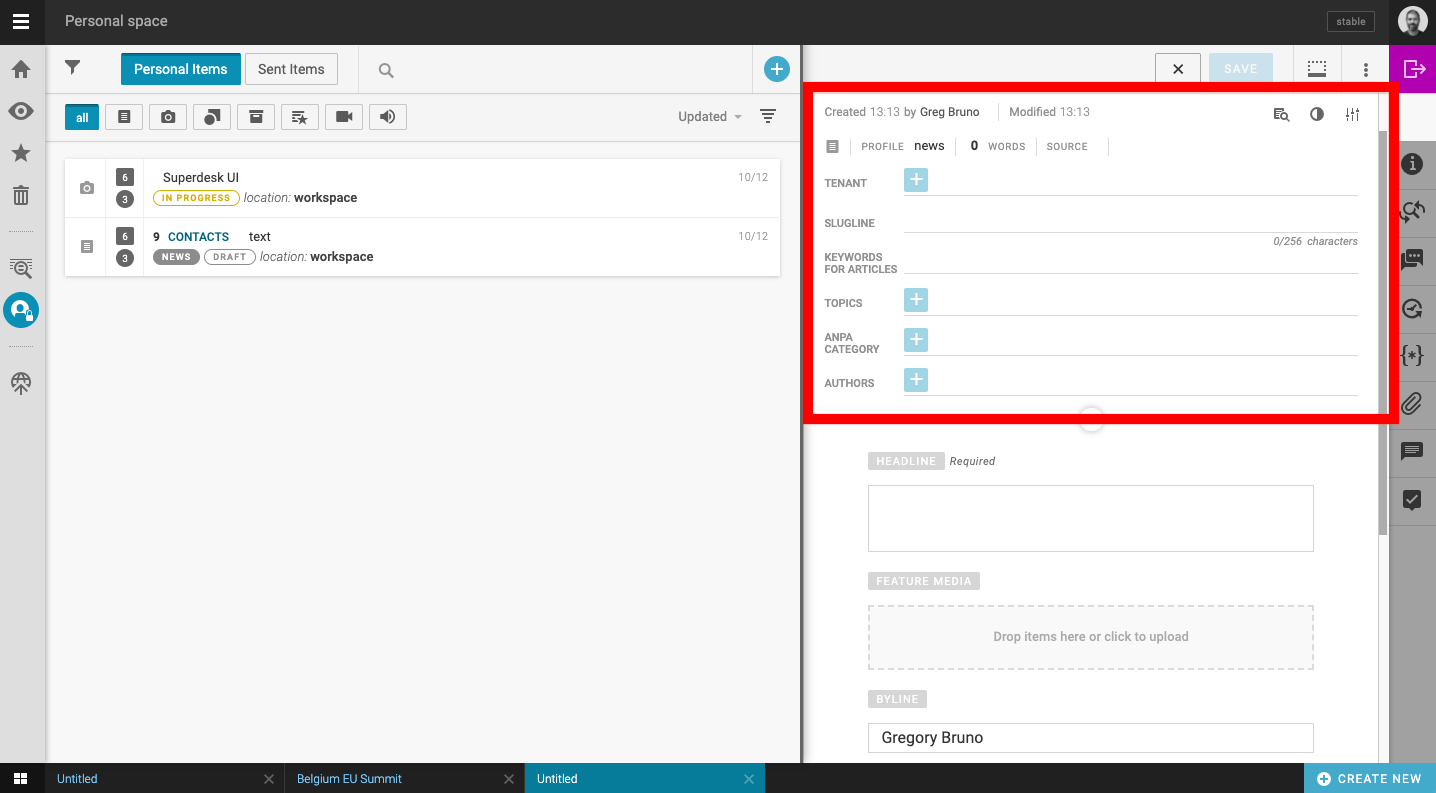Open the Attachments paperclip icon
This screenshot has height=793, width=1436.
pos(1412,404)
